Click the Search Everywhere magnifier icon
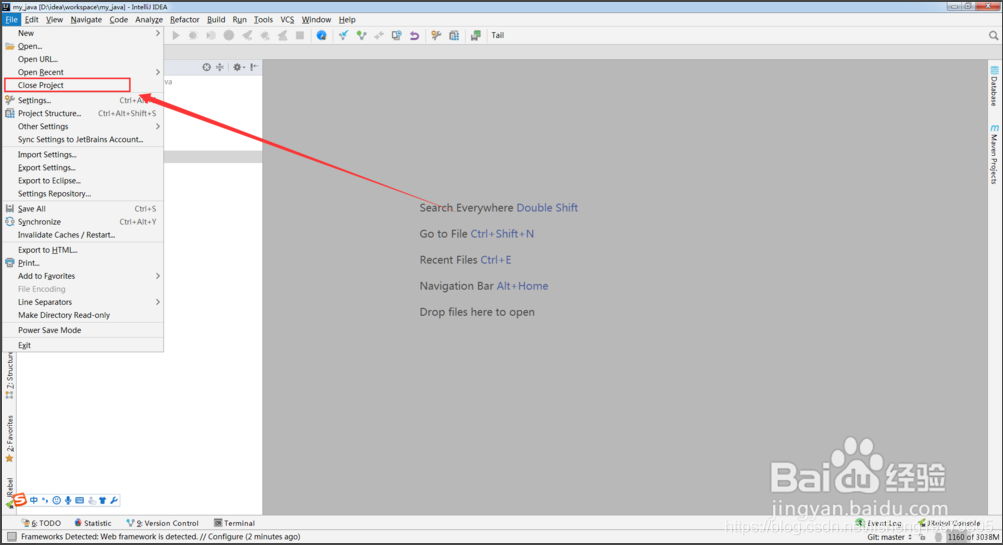The image size is (1003, 545). 993,35
